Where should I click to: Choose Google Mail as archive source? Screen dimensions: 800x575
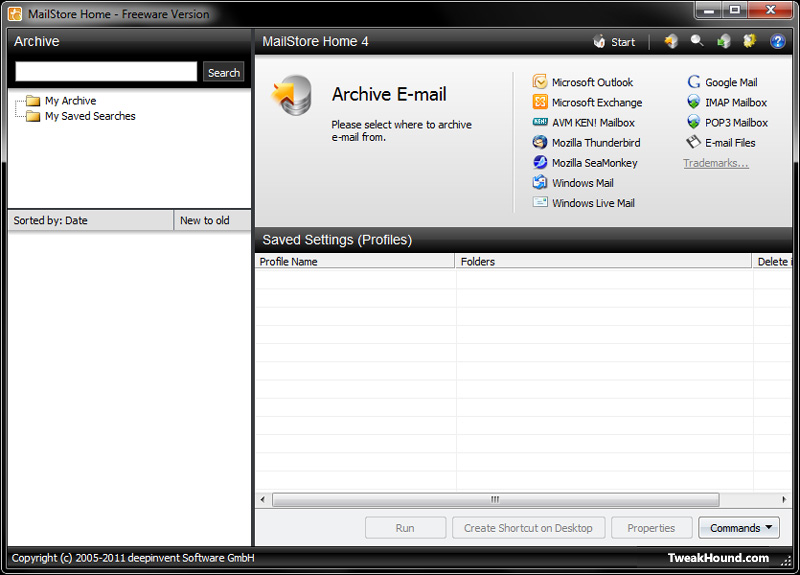pos(722,82)
